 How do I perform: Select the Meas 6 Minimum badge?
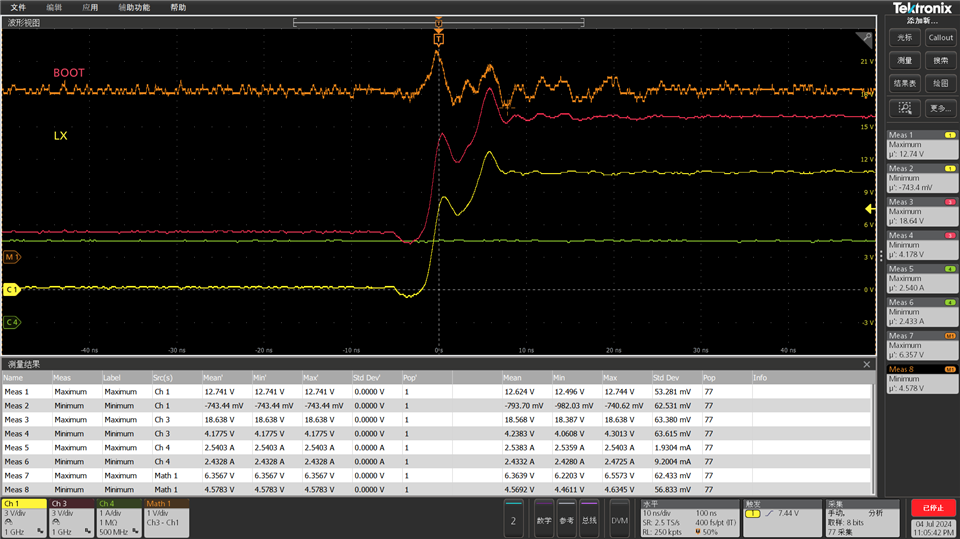pyautogui.click(x=922, y=312)
